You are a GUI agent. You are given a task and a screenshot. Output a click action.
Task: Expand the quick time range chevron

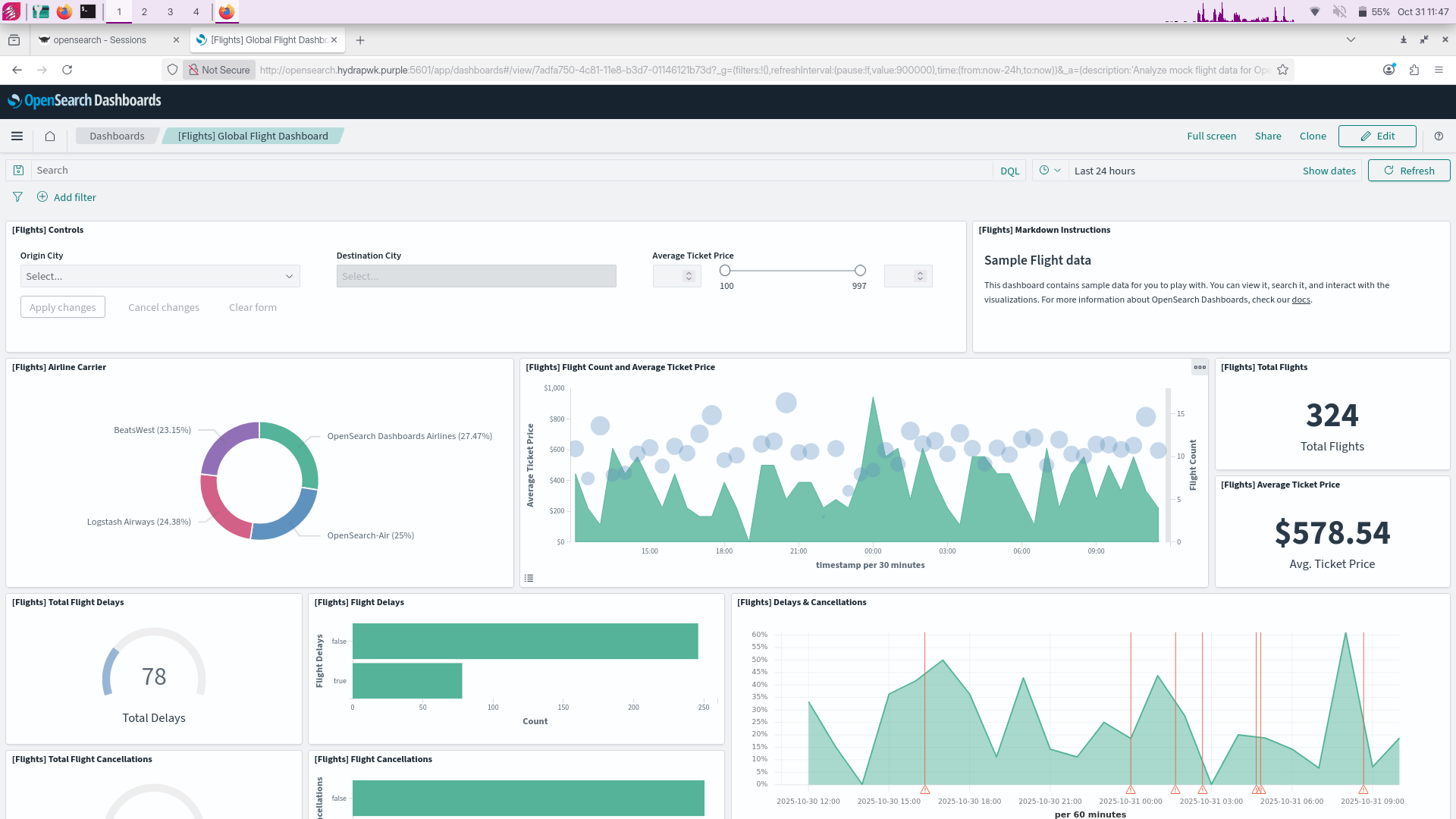click(x=1059, y=170)
